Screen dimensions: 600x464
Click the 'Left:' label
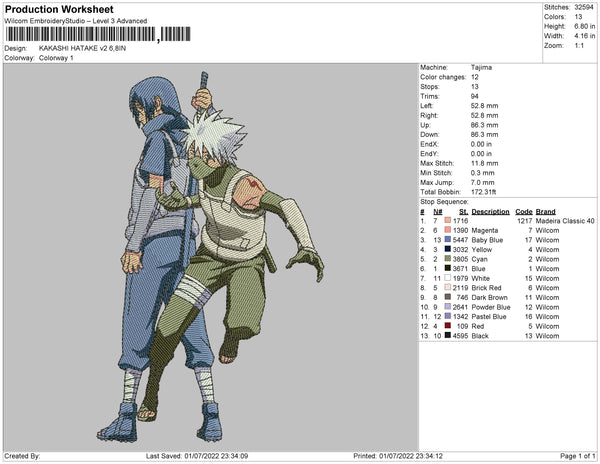coord(427,106)
